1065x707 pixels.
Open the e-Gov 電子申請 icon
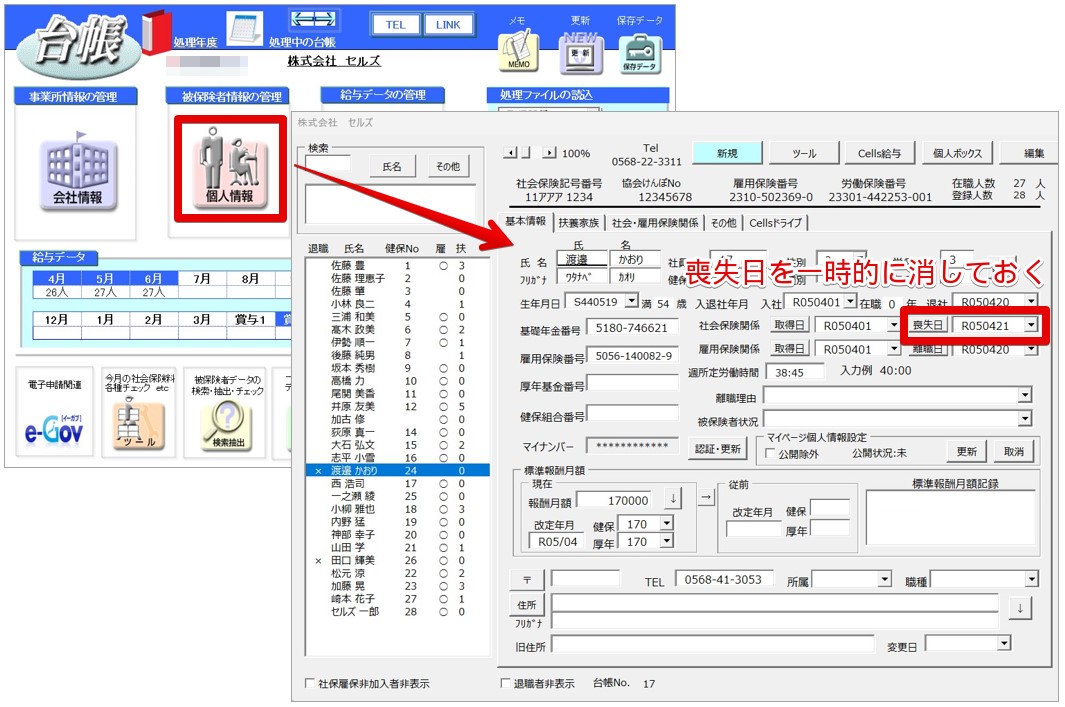[54, 431]
